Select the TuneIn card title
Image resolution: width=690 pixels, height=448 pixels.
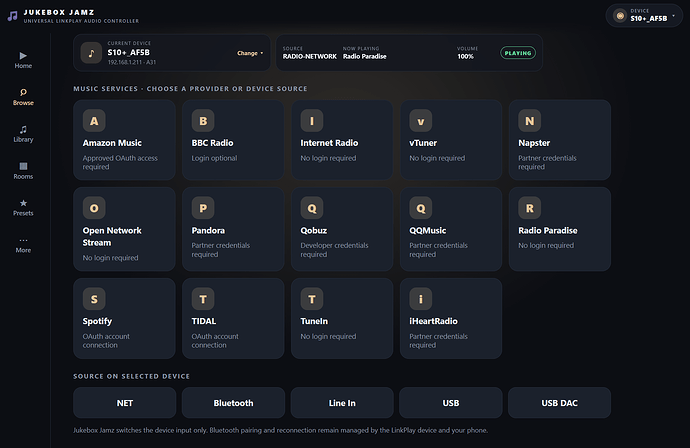314,321
